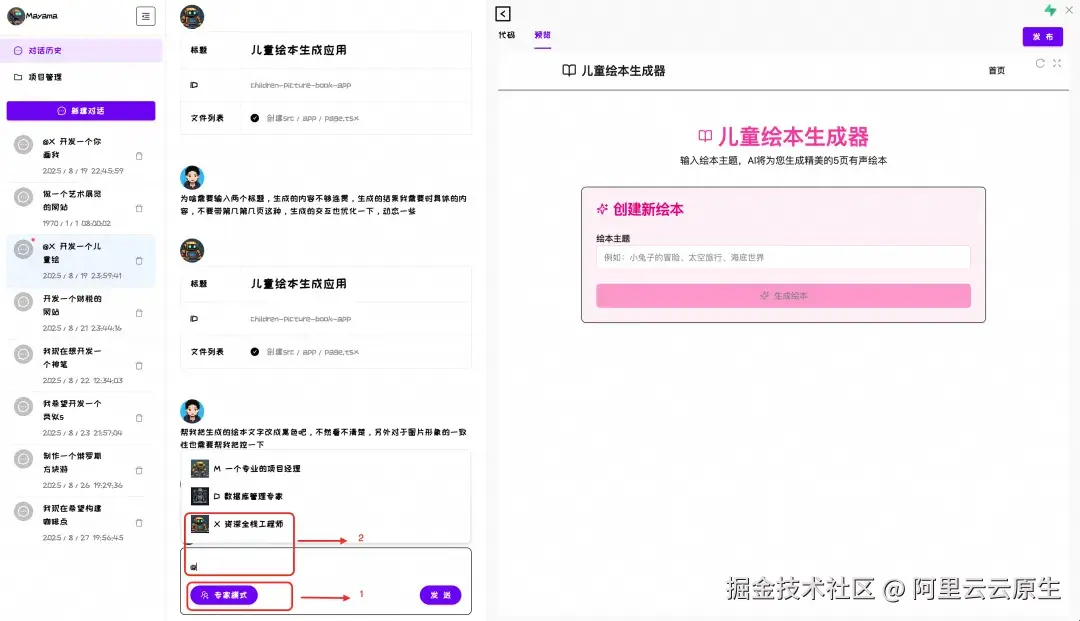Click the 发布 publish button
1080x621 pixels.
(x=1042, y=36)
